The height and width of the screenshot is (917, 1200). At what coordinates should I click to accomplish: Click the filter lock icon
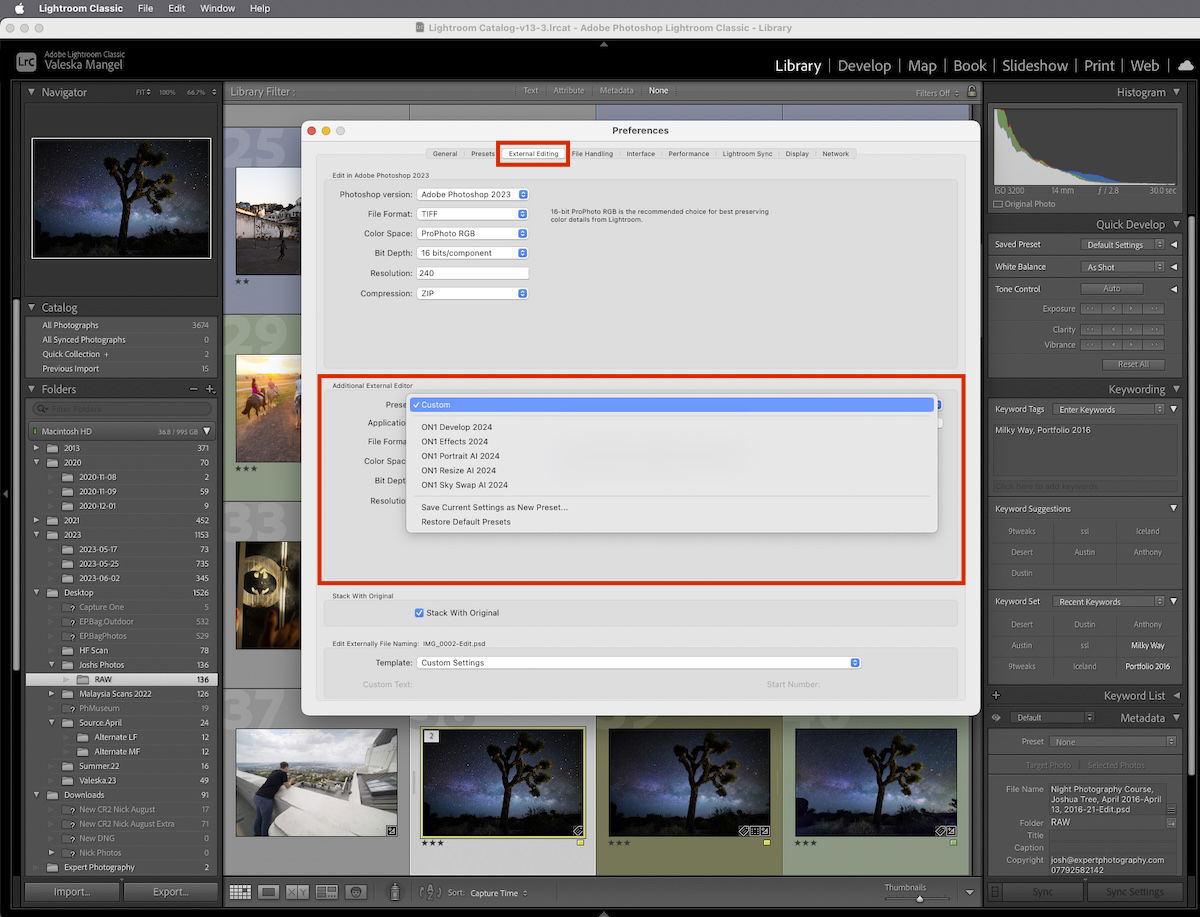coord(971,92)
